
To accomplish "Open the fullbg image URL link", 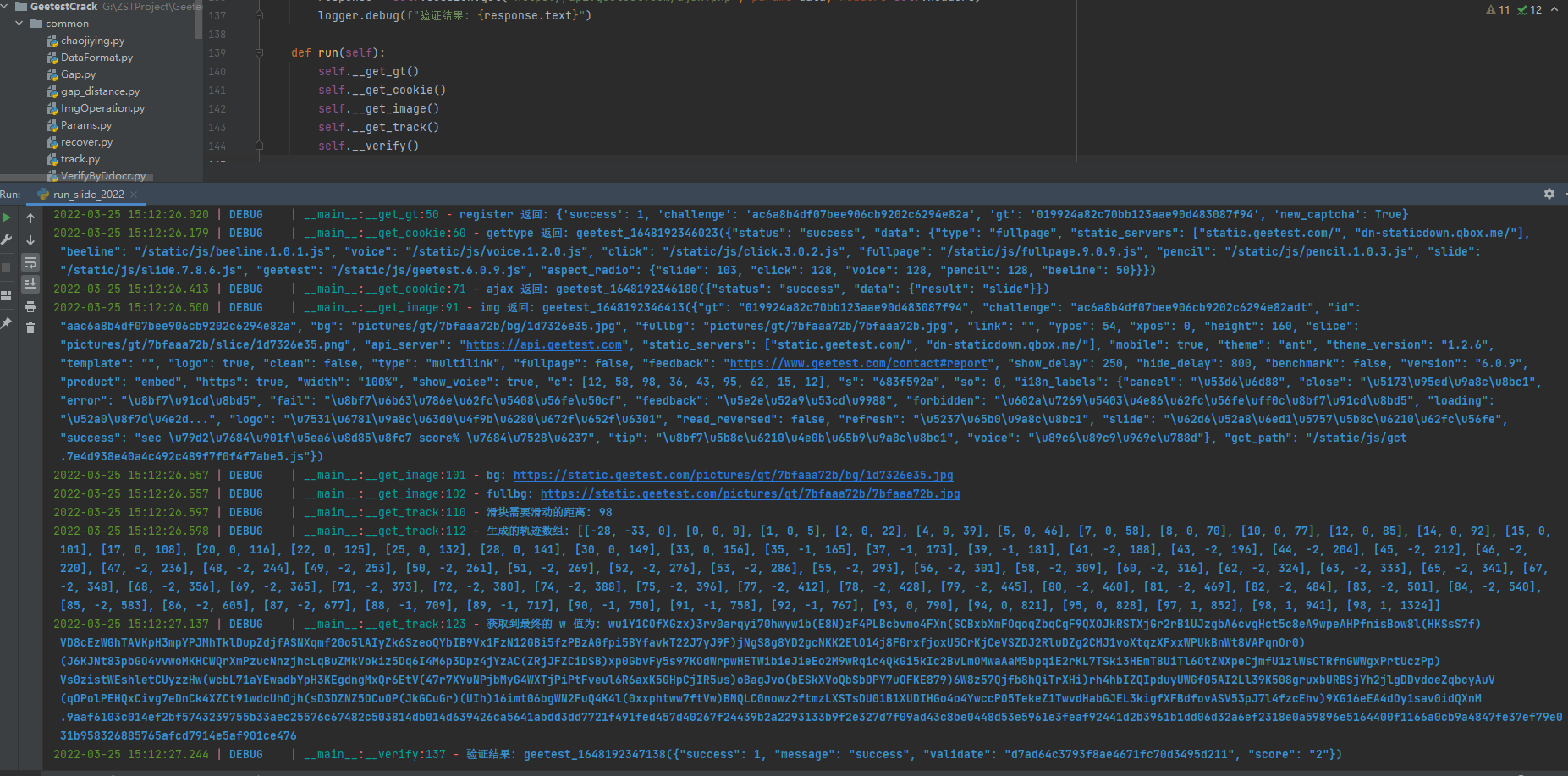I will pyautogui.click(x=750, y=493).
